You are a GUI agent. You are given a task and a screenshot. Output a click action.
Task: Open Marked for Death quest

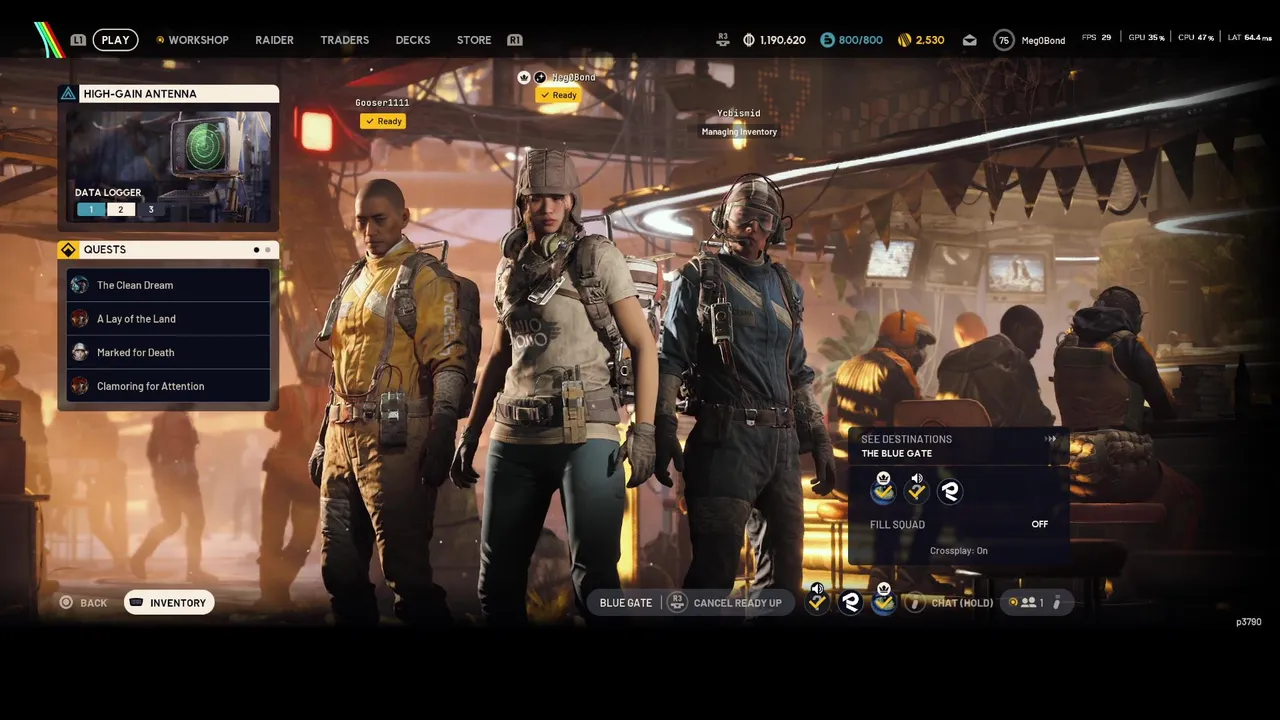(x=168, y=352)
